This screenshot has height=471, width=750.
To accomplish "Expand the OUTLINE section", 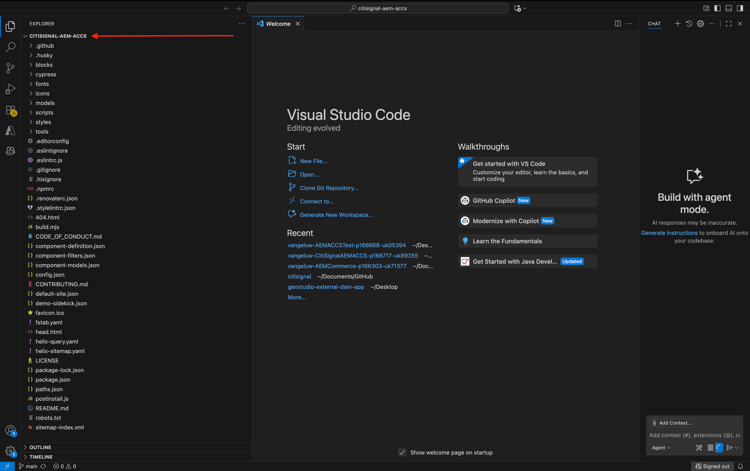I will (40, 447).
